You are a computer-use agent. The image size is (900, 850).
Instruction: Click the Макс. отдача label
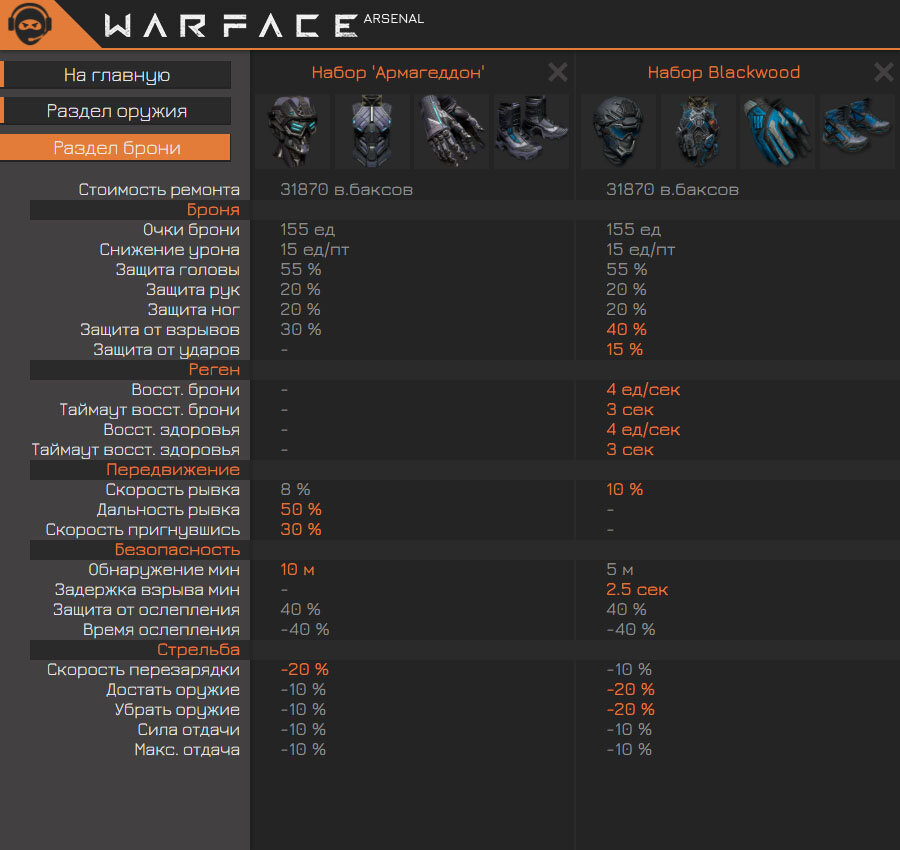[x=187, y=750]
